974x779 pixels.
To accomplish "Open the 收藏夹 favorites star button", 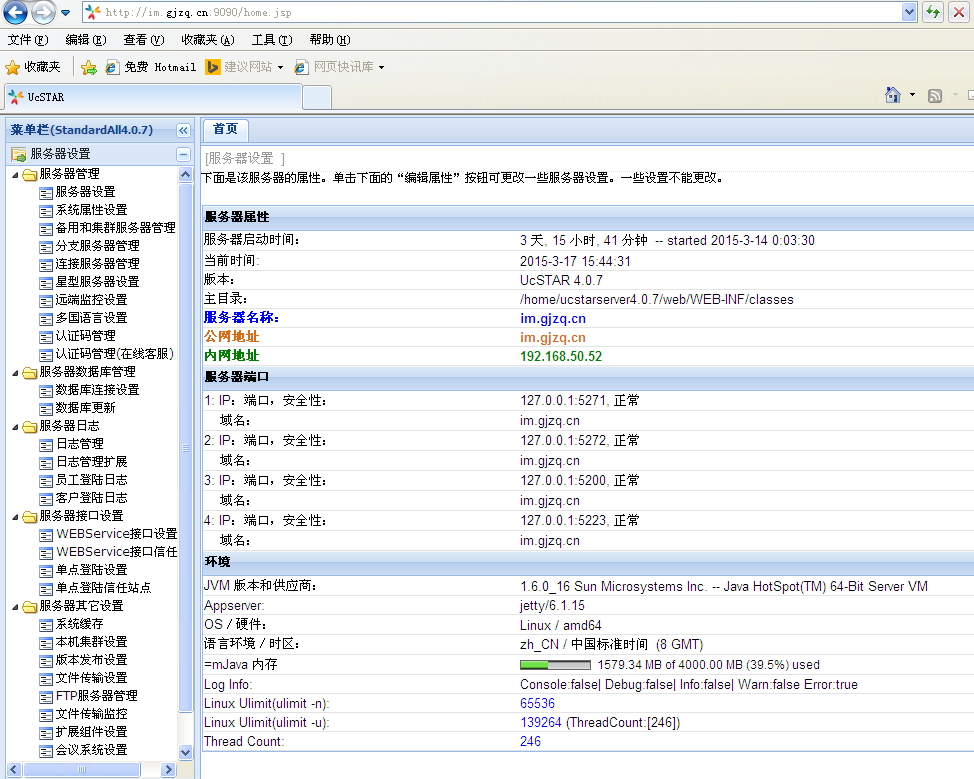I will [33, 67].
